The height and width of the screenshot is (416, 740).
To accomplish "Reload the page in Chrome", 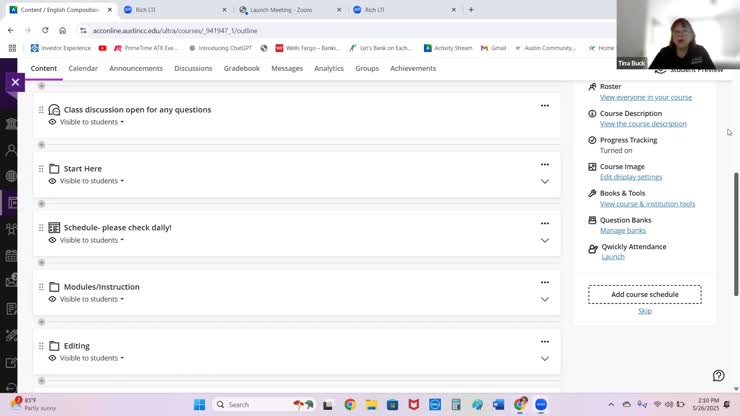I will click(45, 30).
